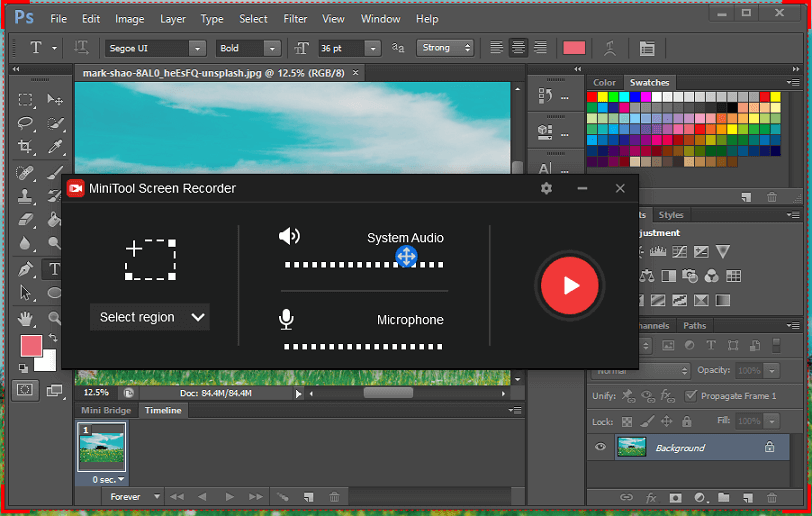This screenshot has width=812, height=516.
Task: Left align text
Action: tap(496, 48)
